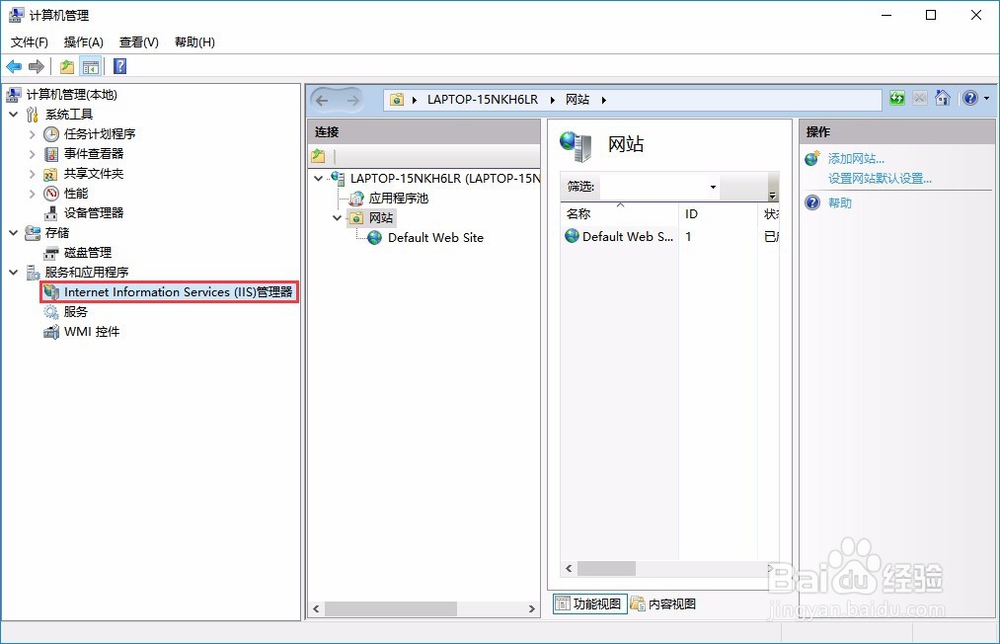
Task: Open the 帮助(H) menu
Action: click(195, 42)
